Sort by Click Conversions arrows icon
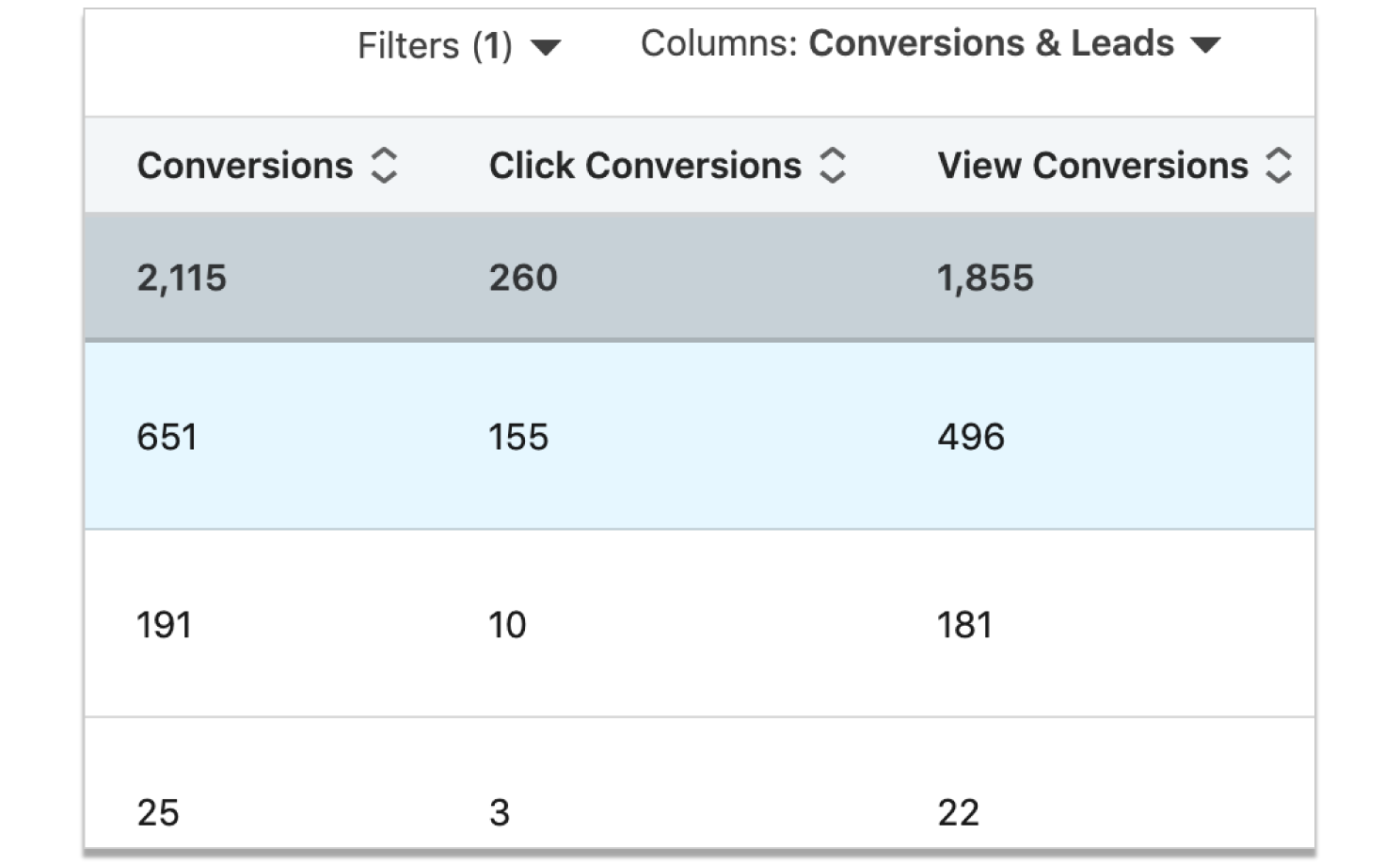 [x=833, y=166]
